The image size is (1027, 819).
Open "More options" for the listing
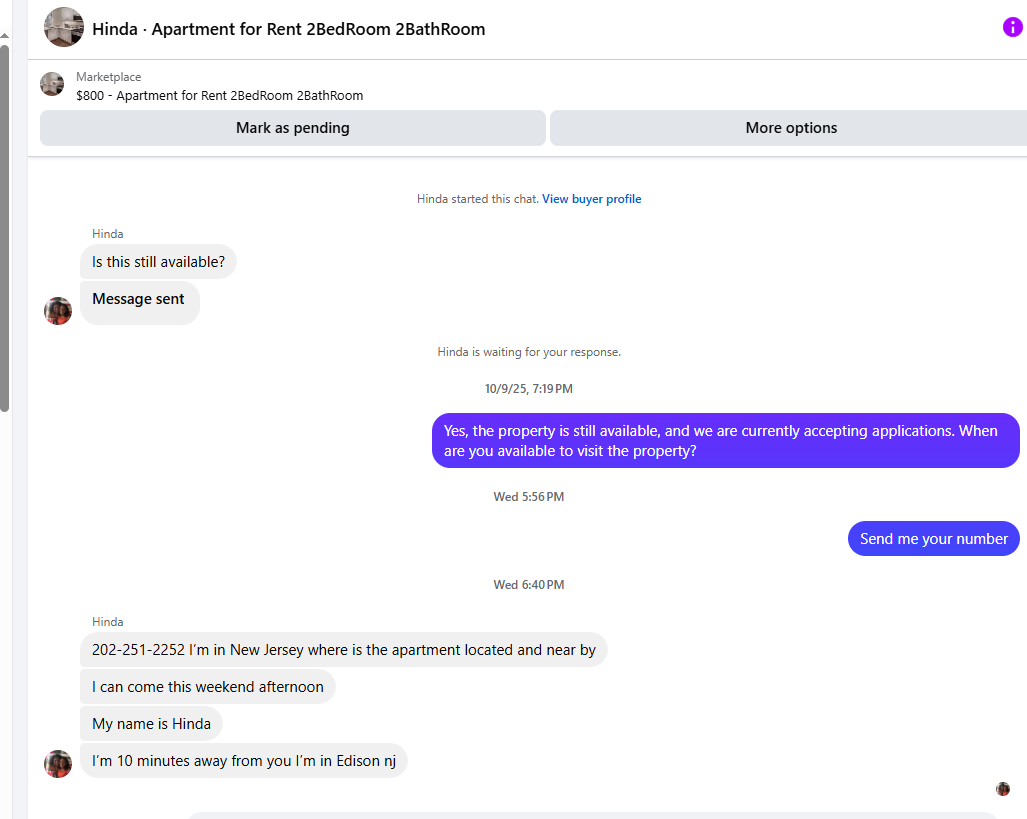(790, 128)
